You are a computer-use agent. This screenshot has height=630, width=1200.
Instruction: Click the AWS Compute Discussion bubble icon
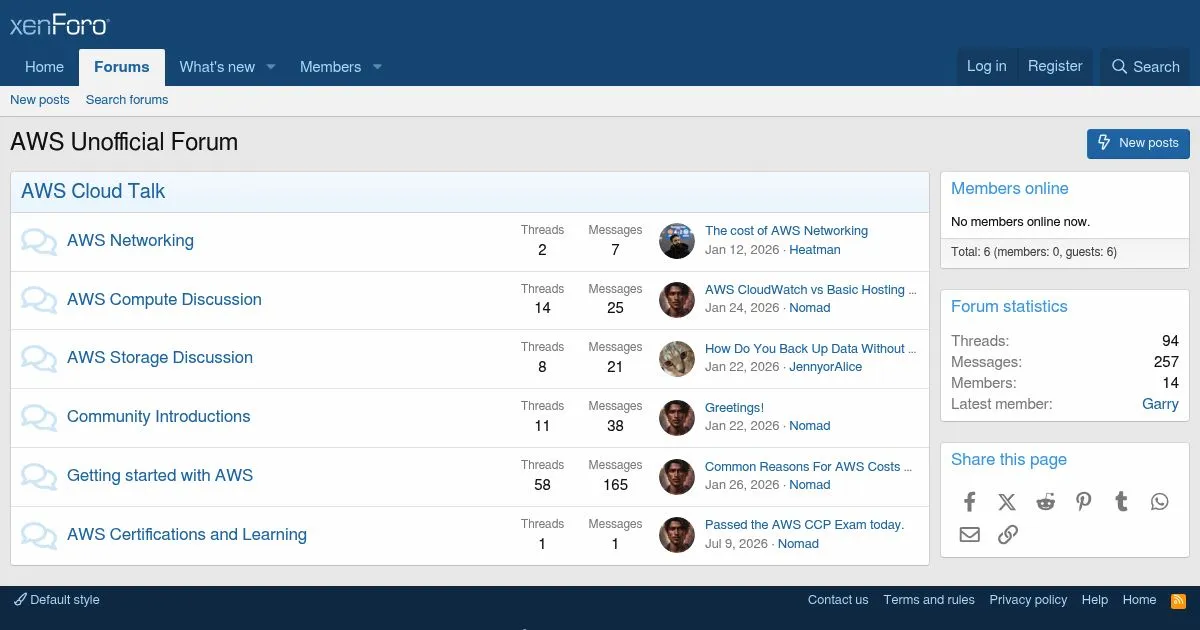39,301
